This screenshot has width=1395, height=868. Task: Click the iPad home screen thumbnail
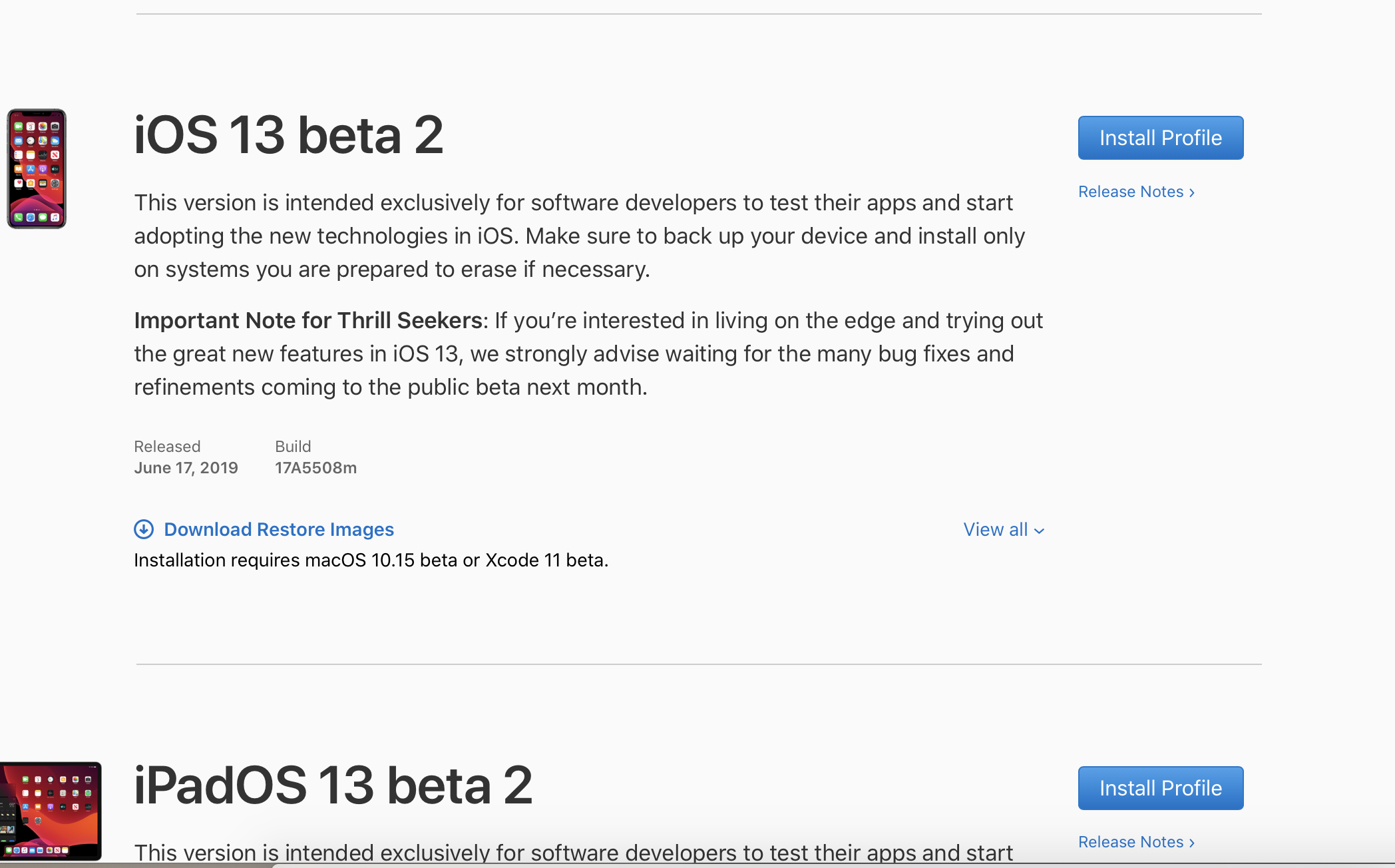pos(51,811)
